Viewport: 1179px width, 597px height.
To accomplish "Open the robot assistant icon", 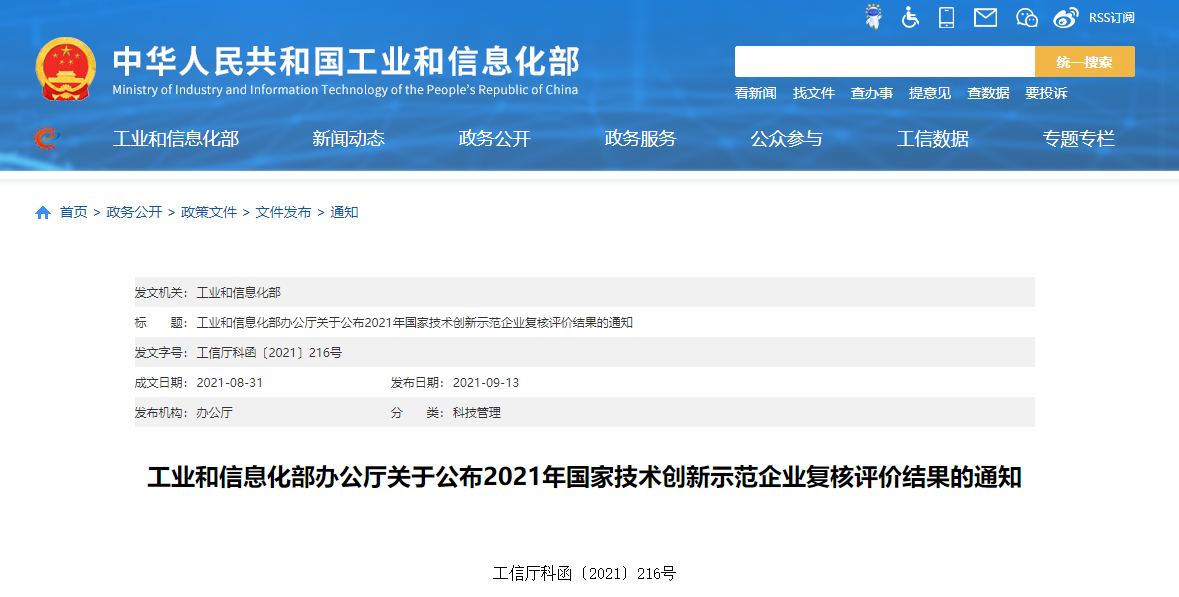I will click(873, 17).
